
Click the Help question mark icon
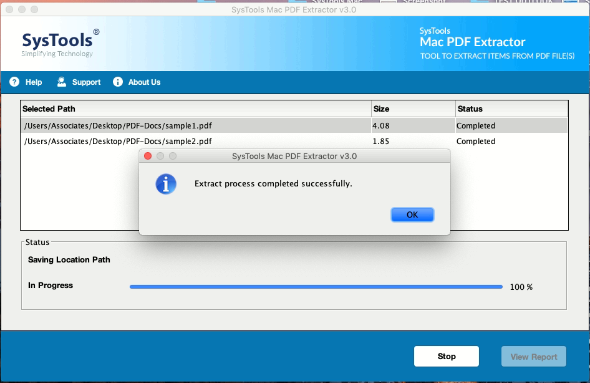pos(14,82)
